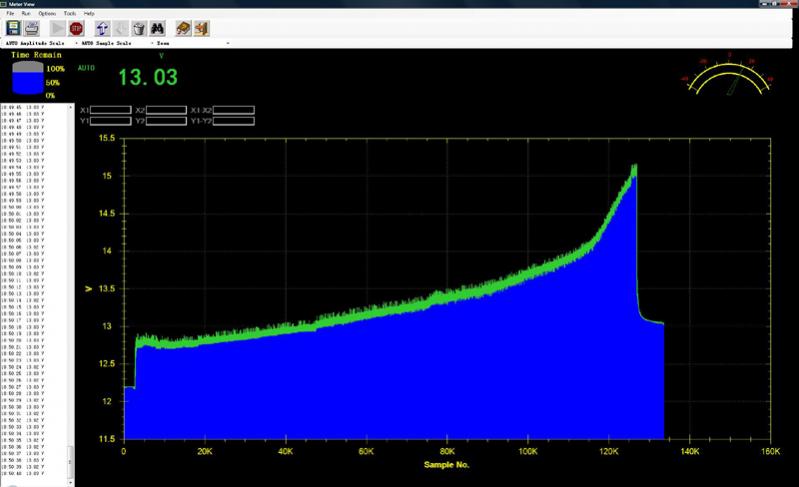Open the Options menu
The image size is (799, 487).
[47, 13]
